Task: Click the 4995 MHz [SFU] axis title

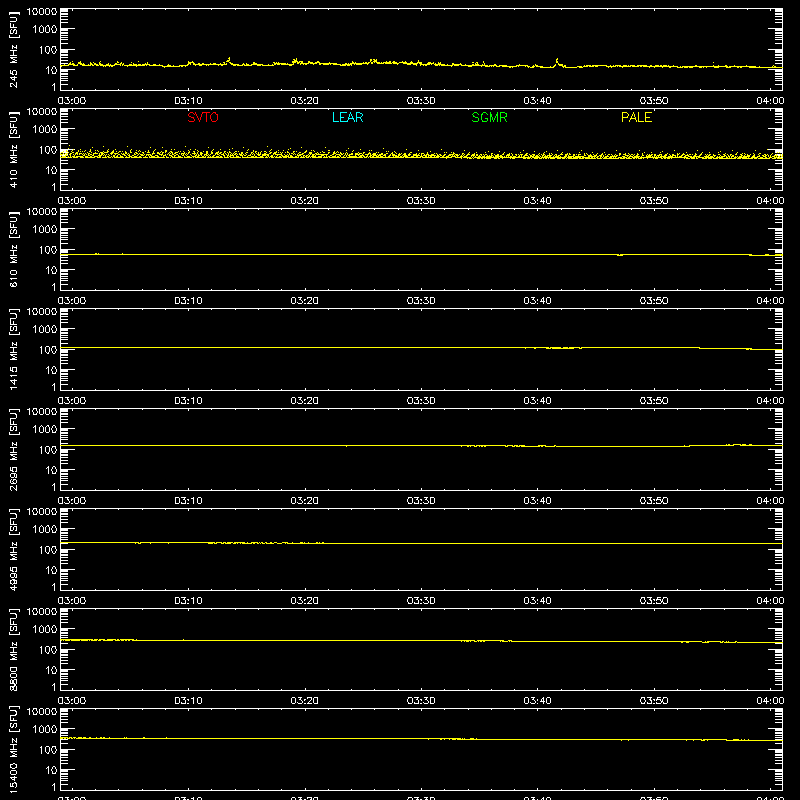Action: [13, 549]
